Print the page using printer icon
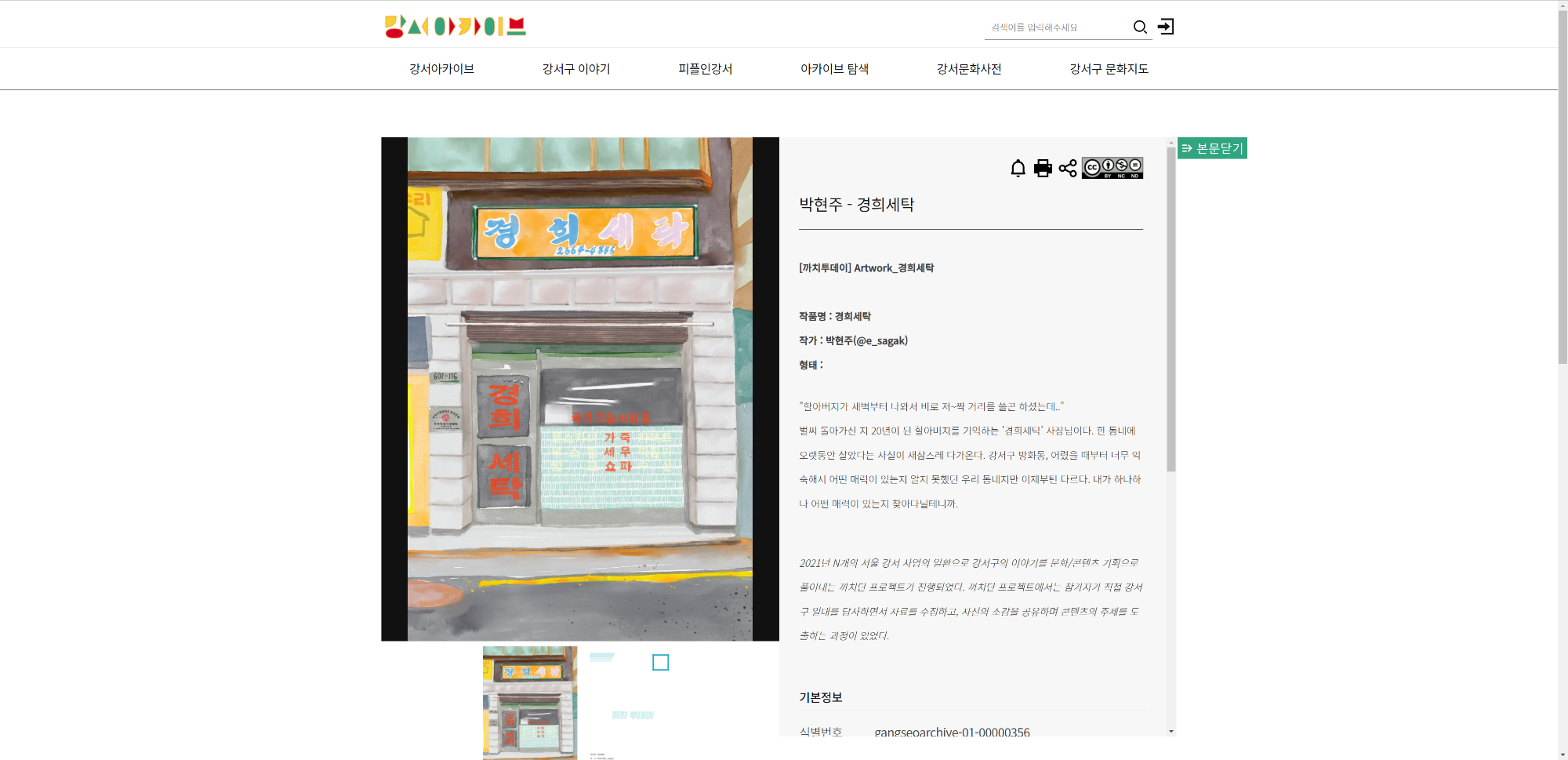Image resolution: width=1568 pixels, height=760 pixels. pos(1043,168)
